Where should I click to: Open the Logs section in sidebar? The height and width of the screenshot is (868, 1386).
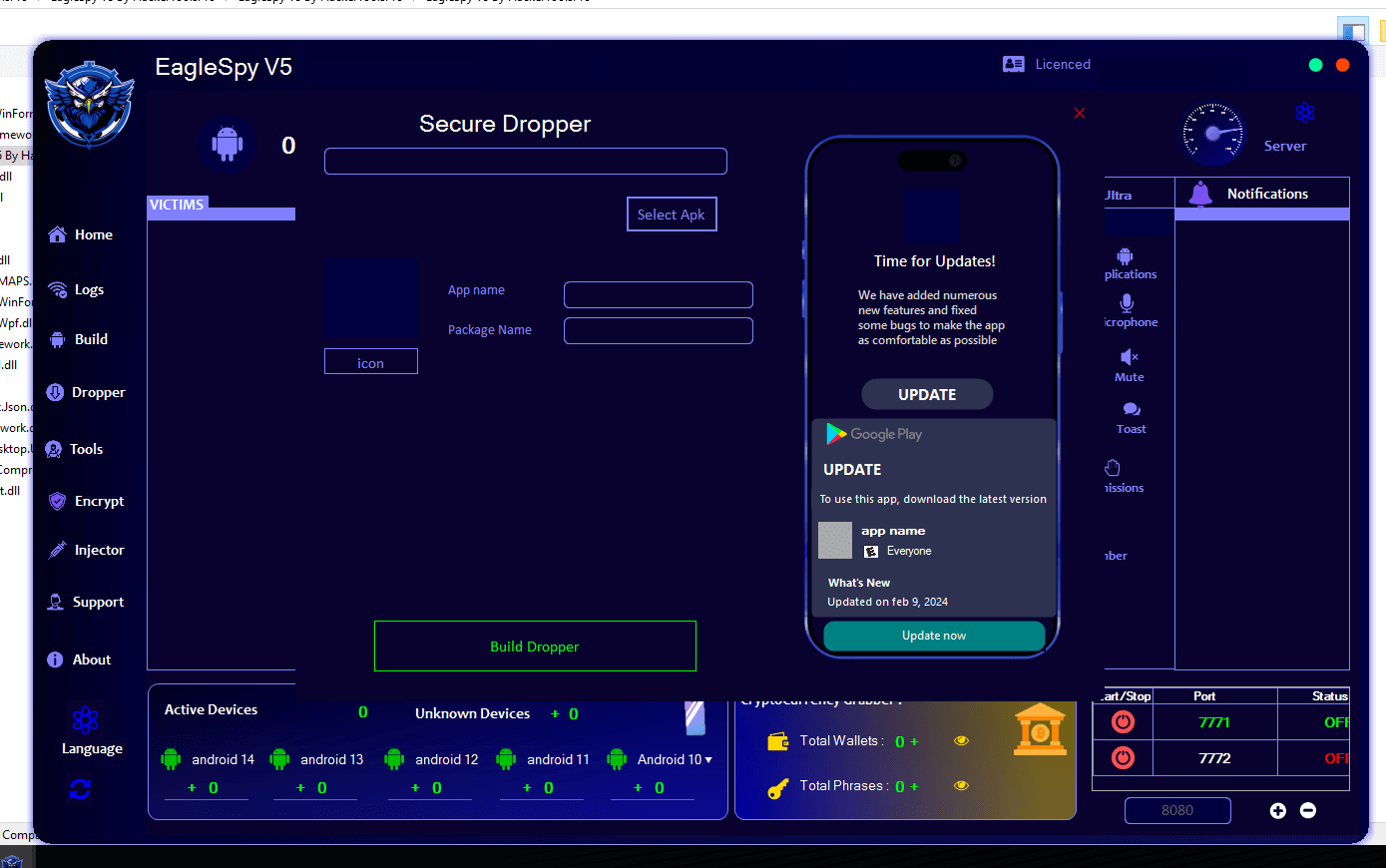[x=77, y=289]
